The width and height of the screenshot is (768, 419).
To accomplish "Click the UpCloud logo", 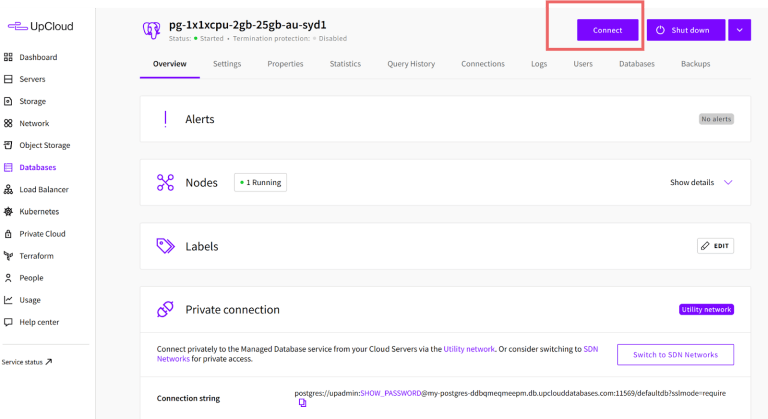I will point(41,26).
